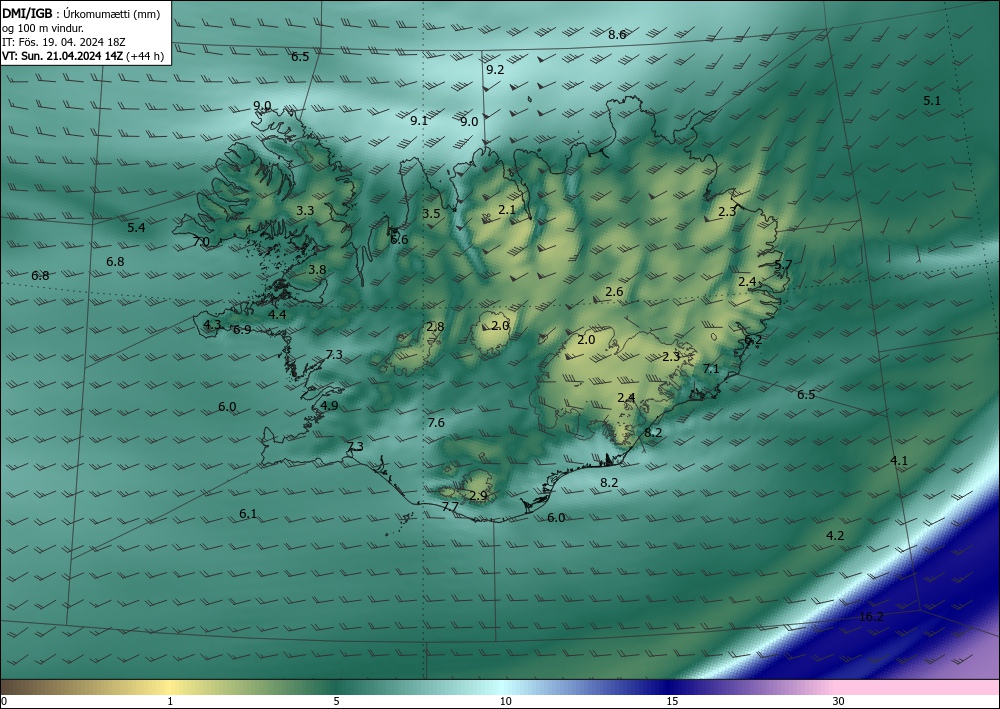Image resolution: width=1000 pixels, height=709 pixels.
Task: Select the 'IT: Fös. 19. 04. 2024 18Z' line
Action: point(64,42)
